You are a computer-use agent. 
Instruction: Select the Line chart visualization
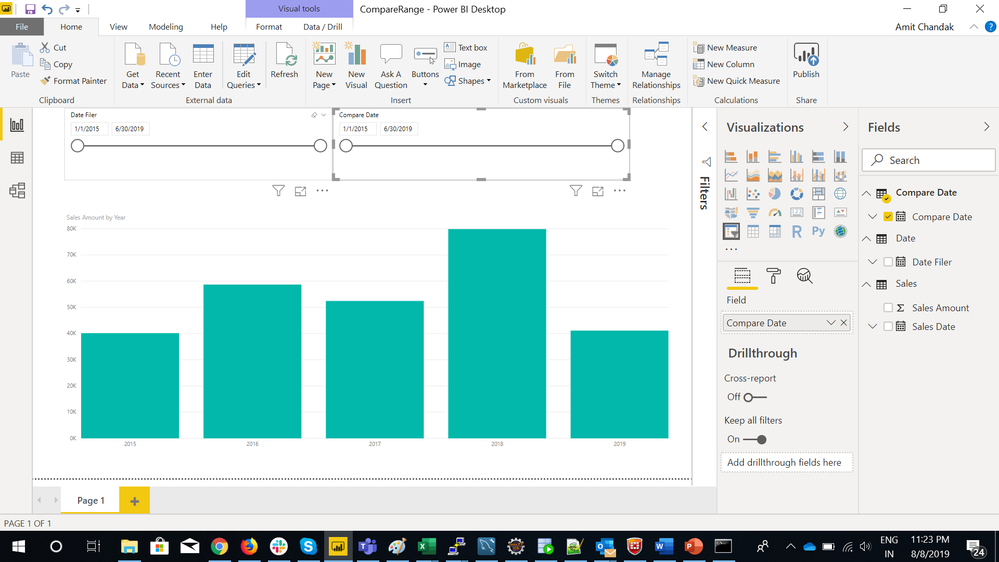[x=731, y=175]
